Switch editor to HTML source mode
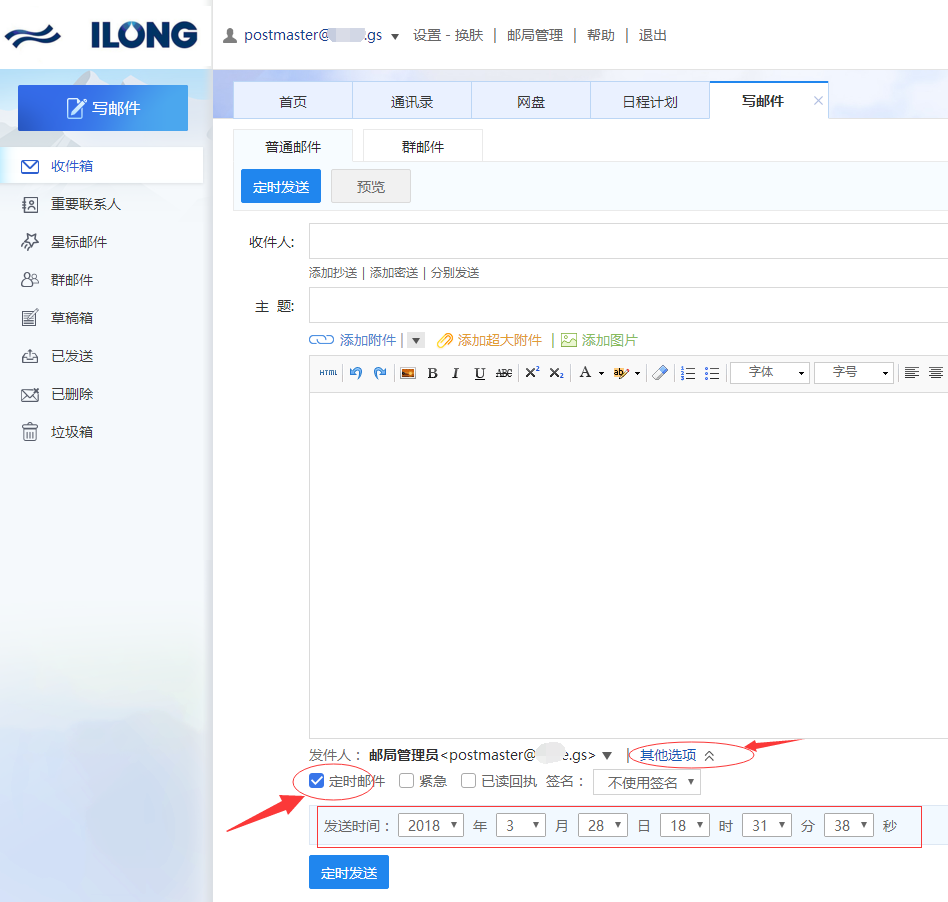 (328, 373)
